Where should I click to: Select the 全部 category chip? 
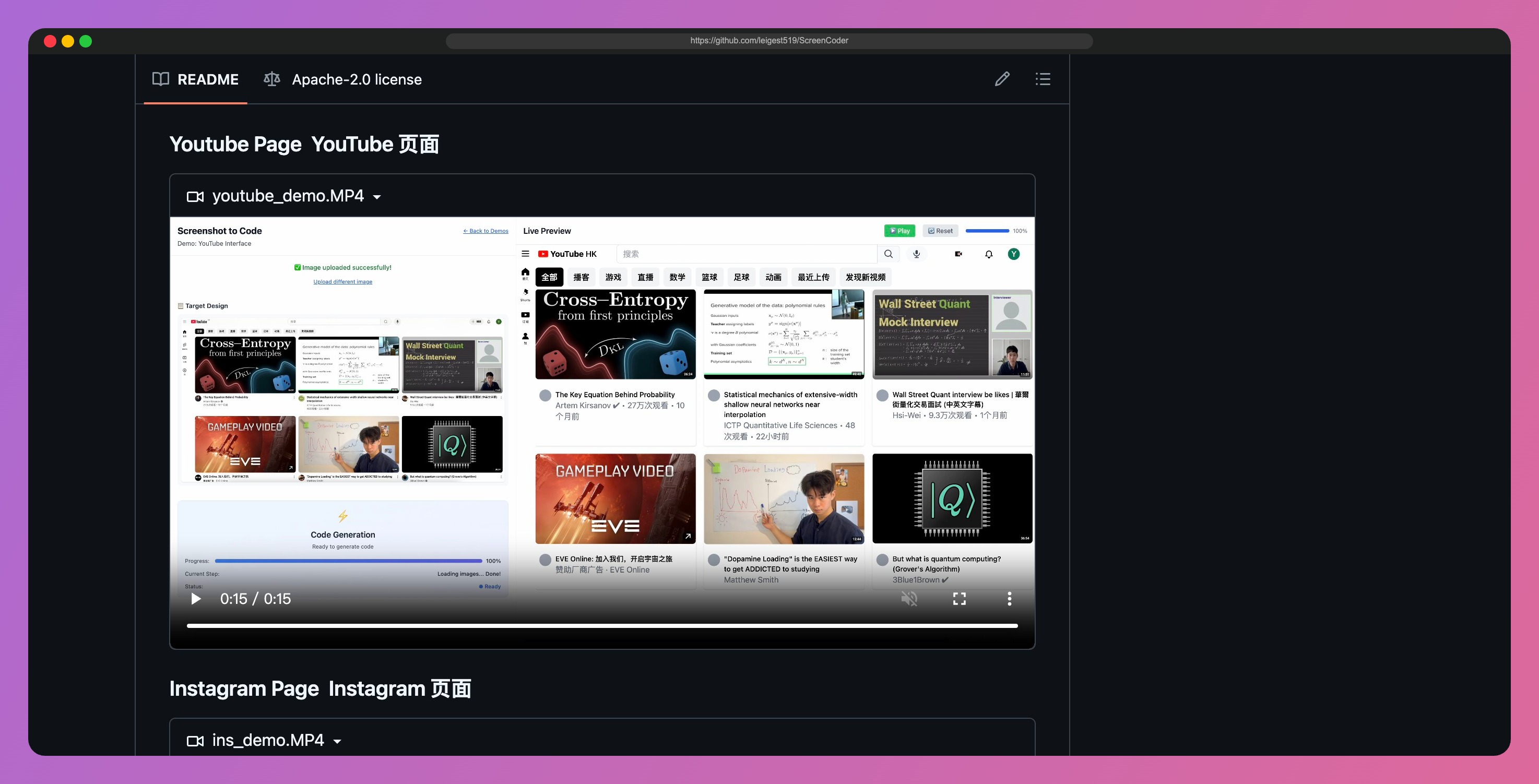(x=550, y=277)
